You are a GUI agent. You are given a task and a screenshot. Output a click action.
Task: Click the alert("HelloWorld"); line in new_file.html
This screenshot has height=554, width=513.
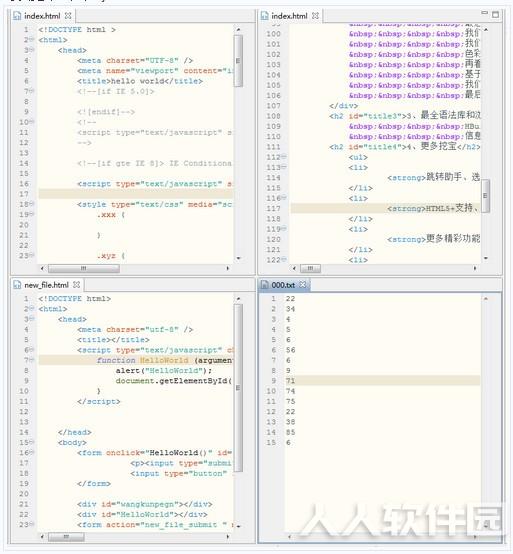[x=164, y=371]
